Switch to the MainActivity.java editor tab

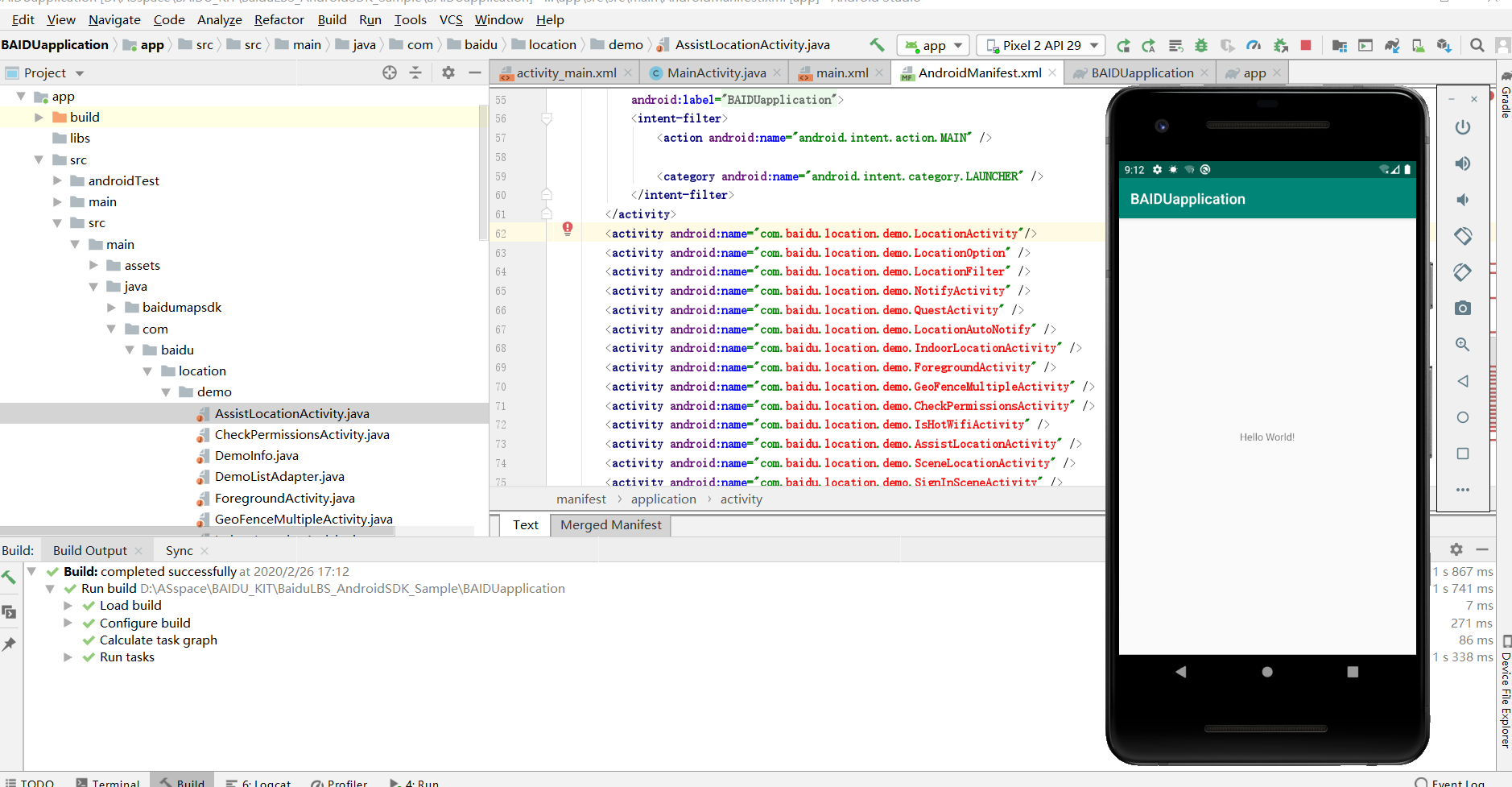point(716,73)
